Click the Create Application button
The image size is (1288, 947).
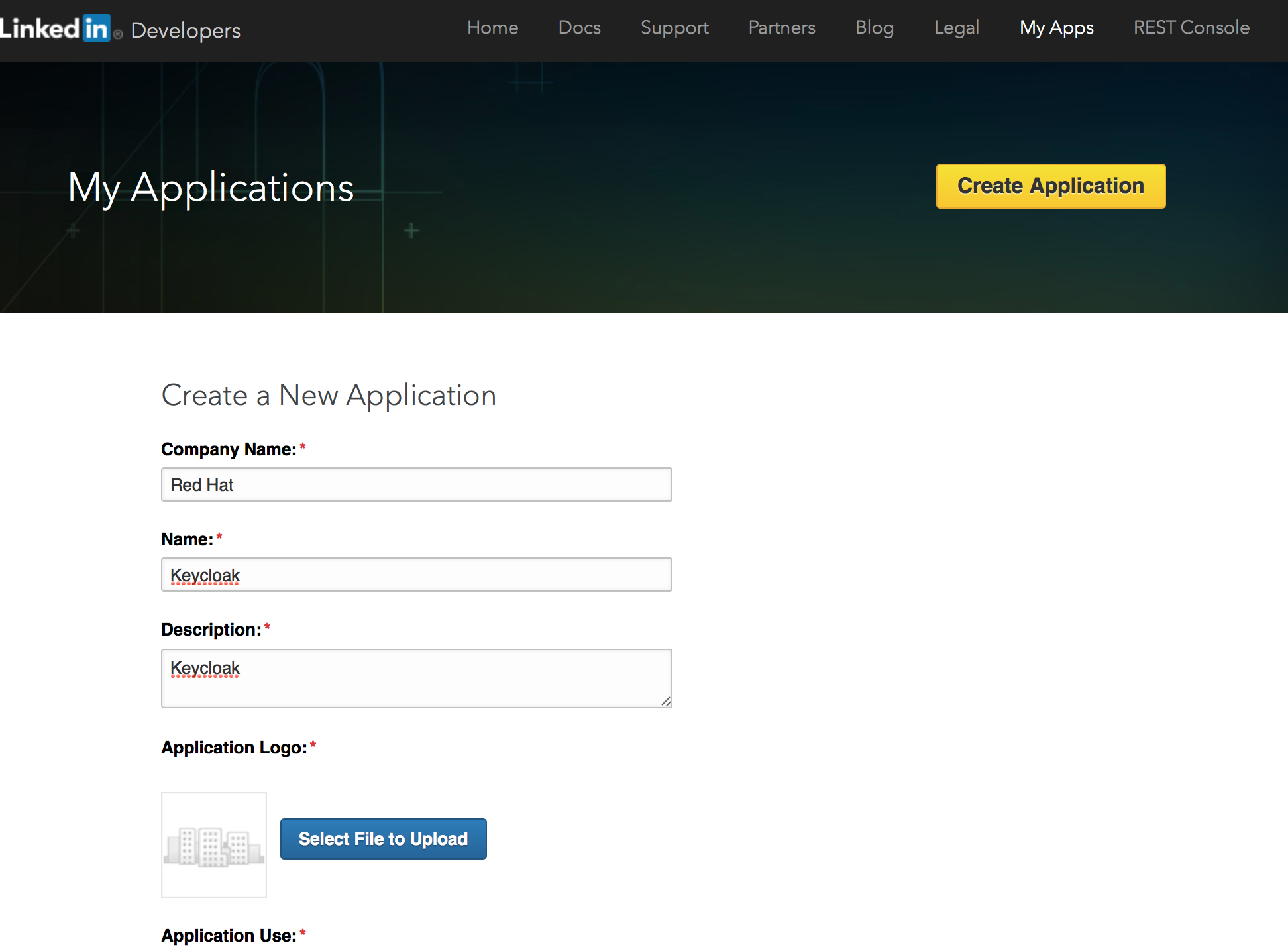tap(1050, 186)
